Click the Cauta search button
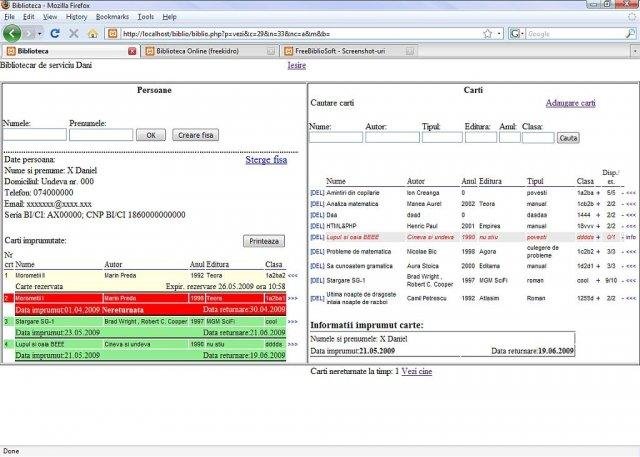The height and width of the screenshot is (457, 640). [568, 138]
